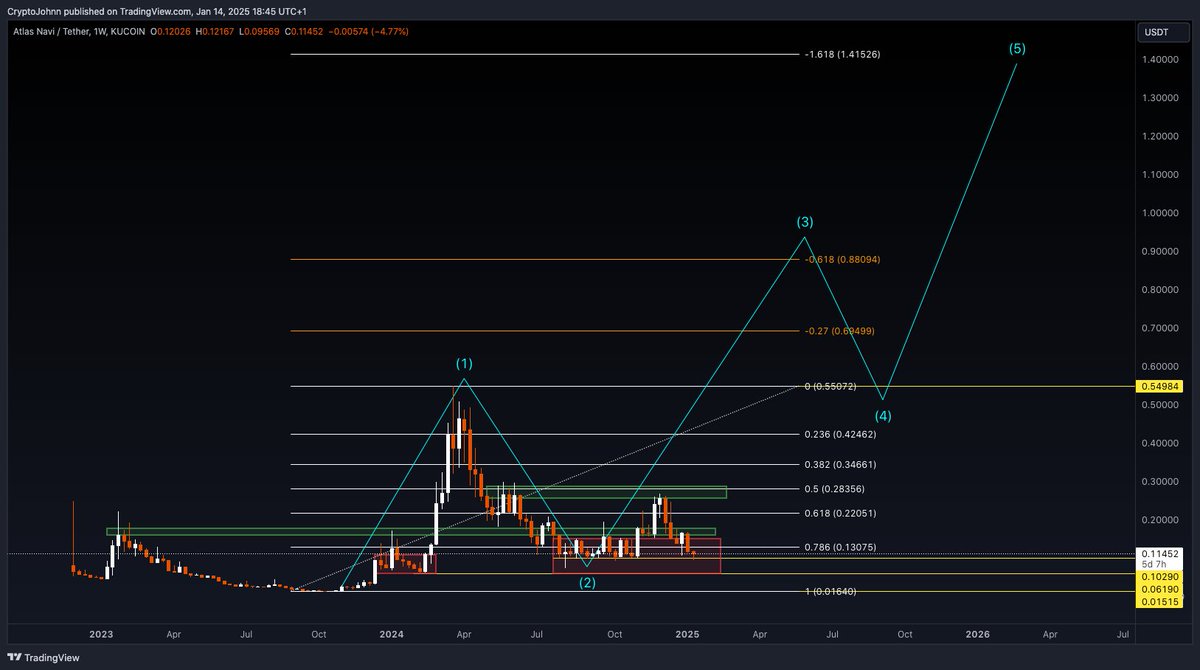Click the 0.40000 price axis label
The width and height of the screenshot is (1200, 670).
(1160, 443)
